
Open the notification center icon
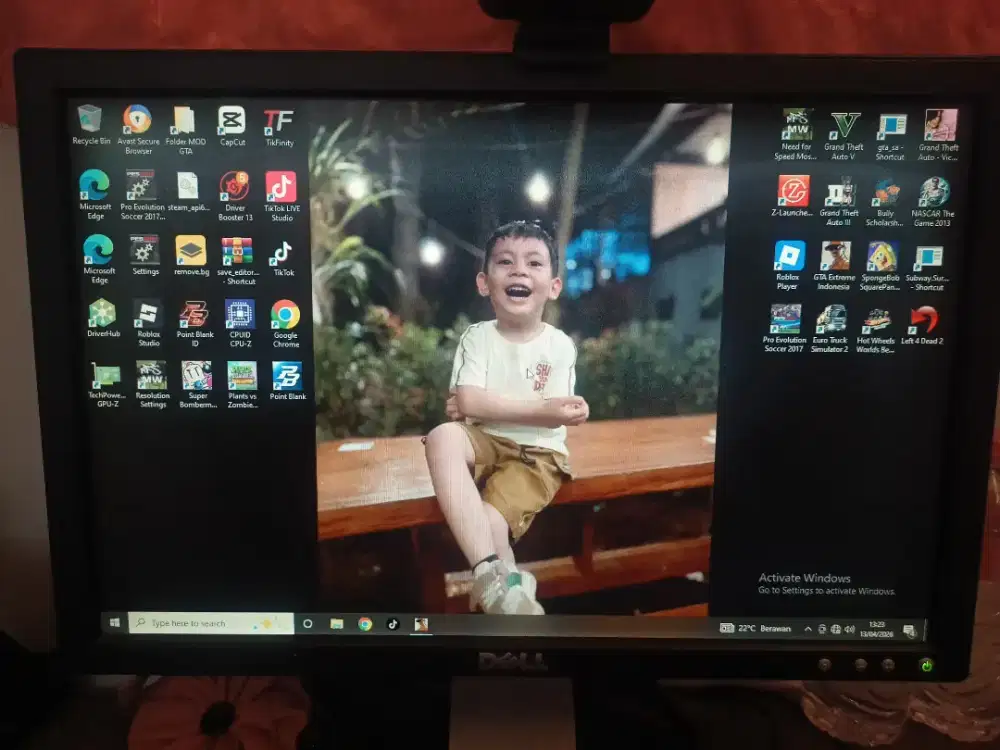pos(908,630)
